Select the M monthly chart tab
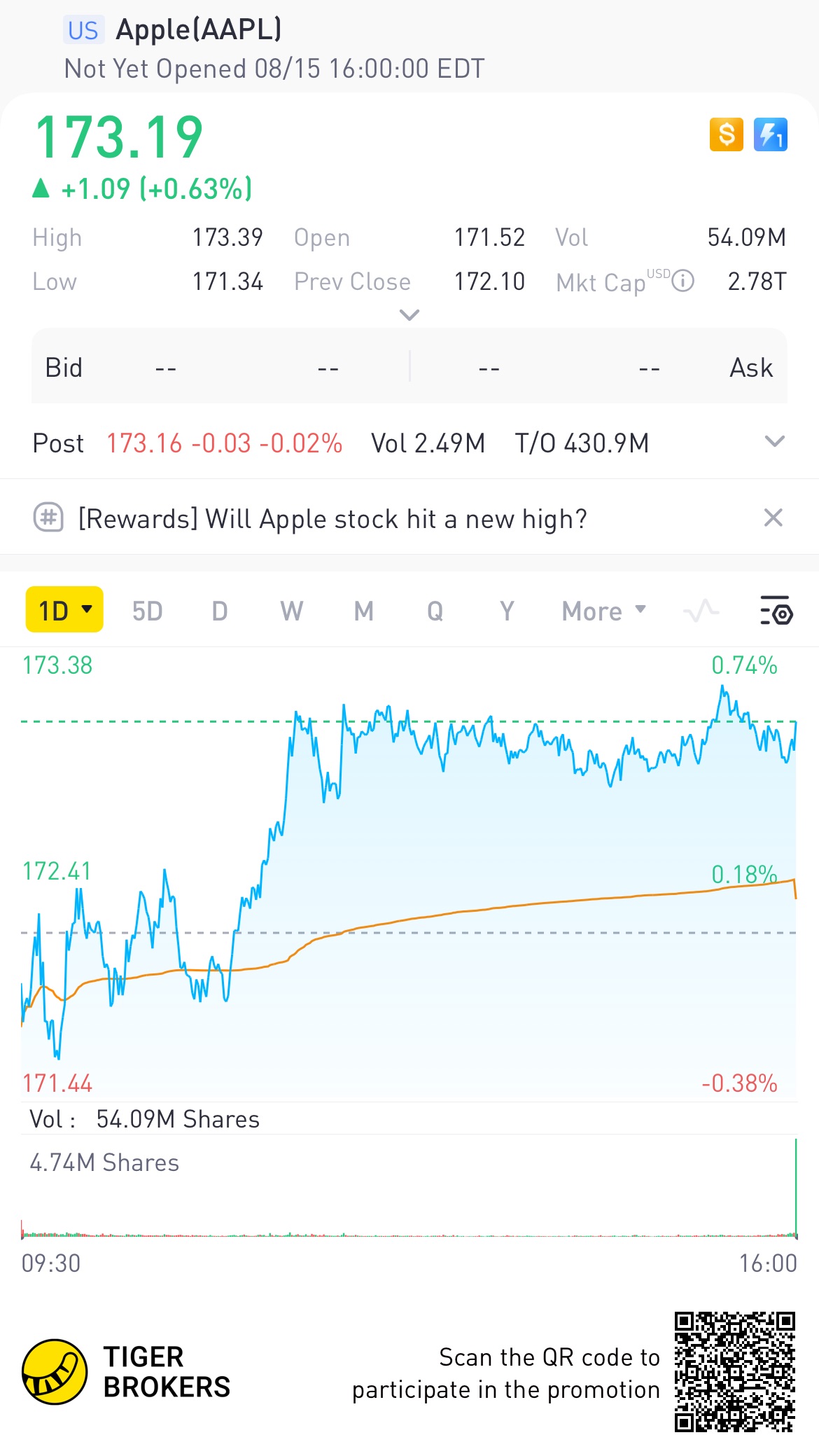The image size is (819, 1456). [363, 611]
